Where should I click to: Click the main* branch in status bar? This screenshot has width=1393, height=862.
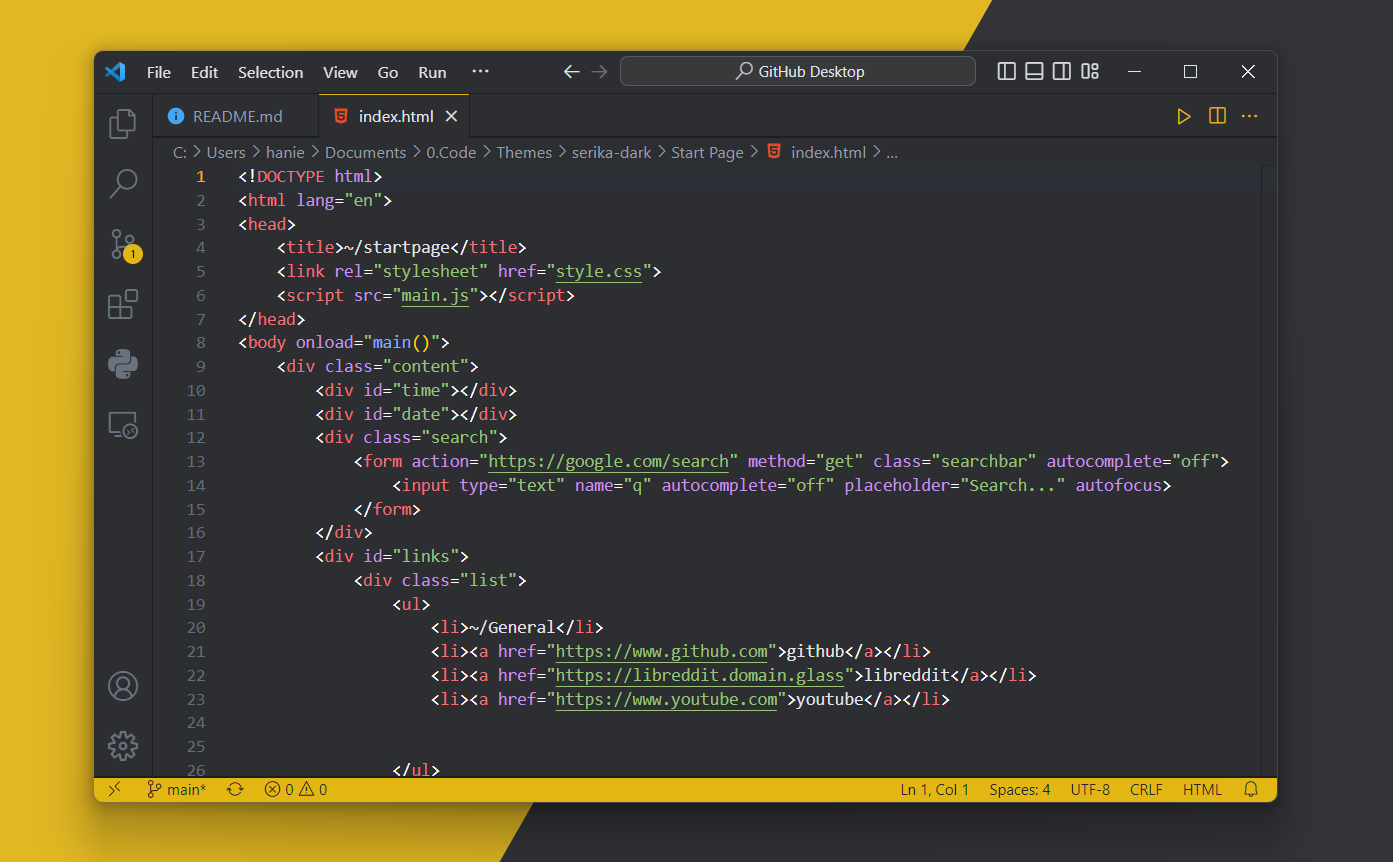tap(176, 789)
